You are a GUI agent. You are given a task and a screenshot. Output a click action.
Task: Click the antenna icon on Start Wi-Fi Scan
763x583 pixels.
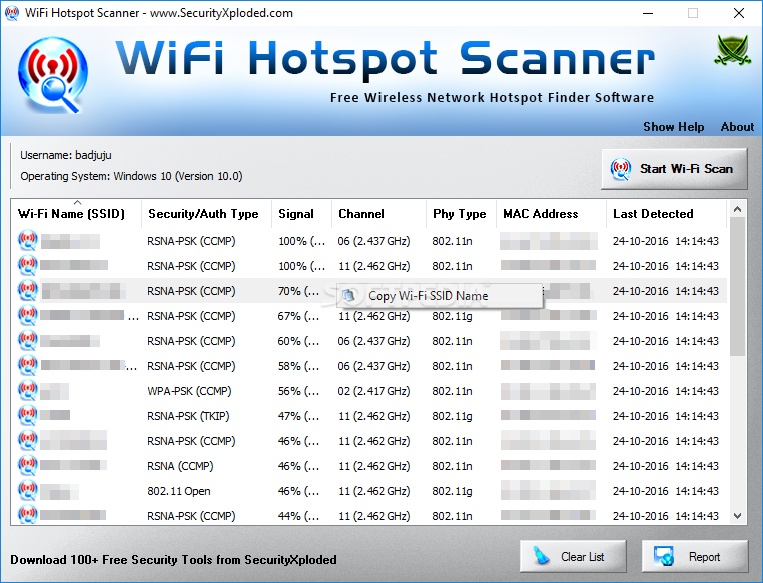621,169
